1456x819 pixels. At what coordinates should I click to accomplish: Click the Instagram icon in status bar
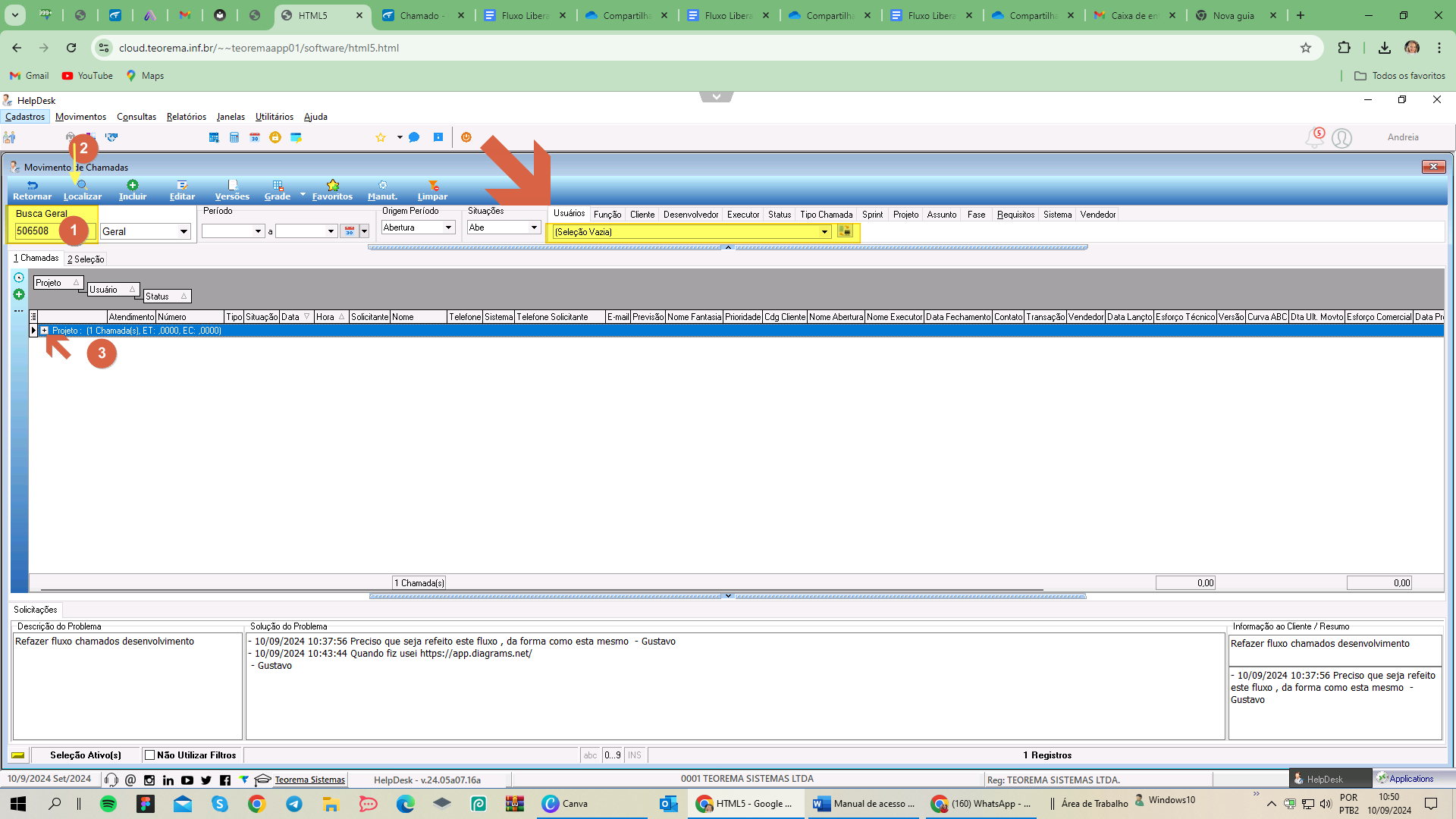(149, 780)
